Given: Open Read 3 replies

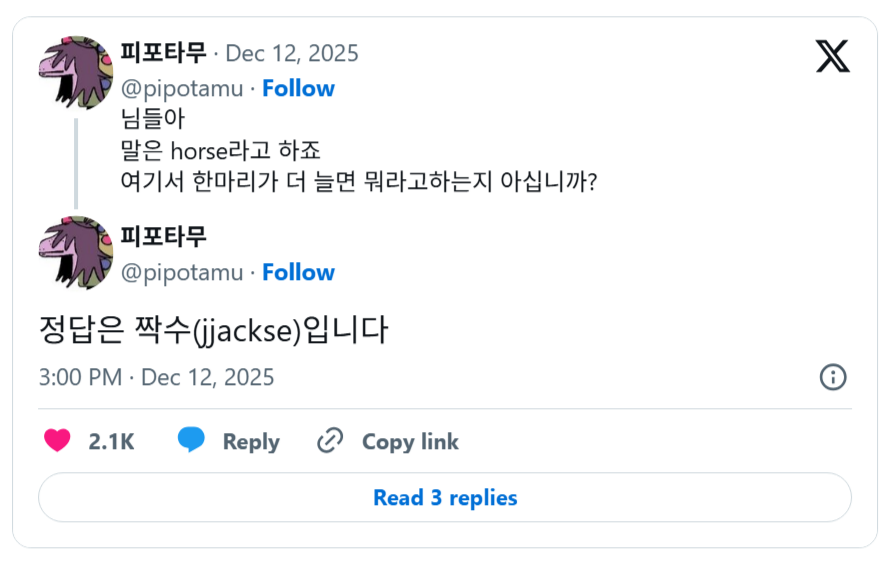Looking at the screenshot, I should pyautogui.click(x=445, y=497).
